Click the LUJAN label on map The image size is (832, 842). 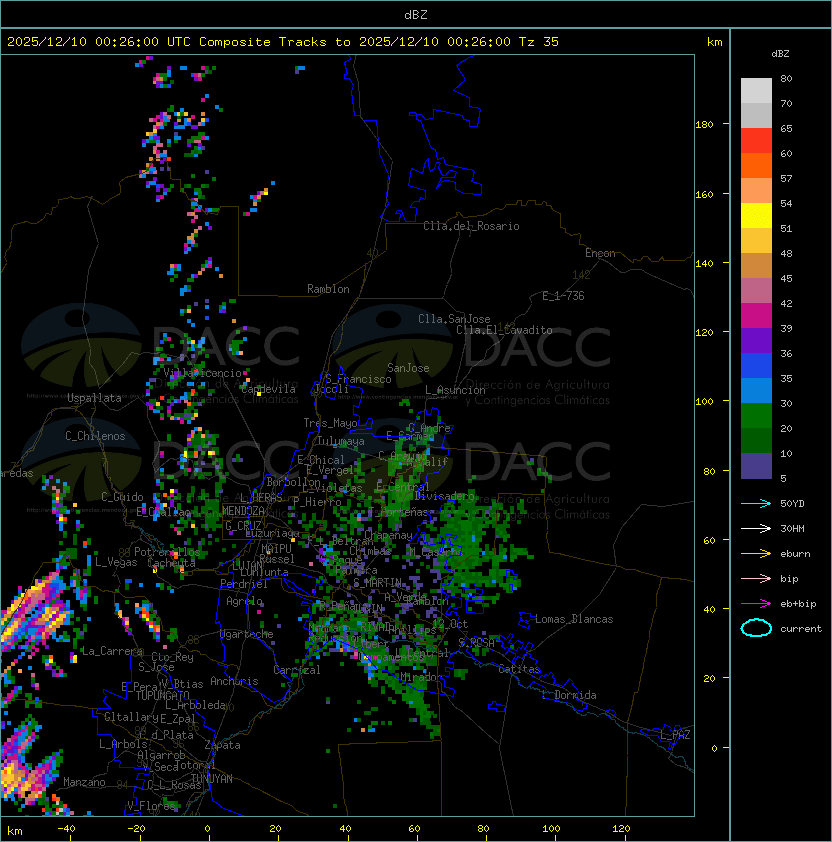click(x=248, y=566)
